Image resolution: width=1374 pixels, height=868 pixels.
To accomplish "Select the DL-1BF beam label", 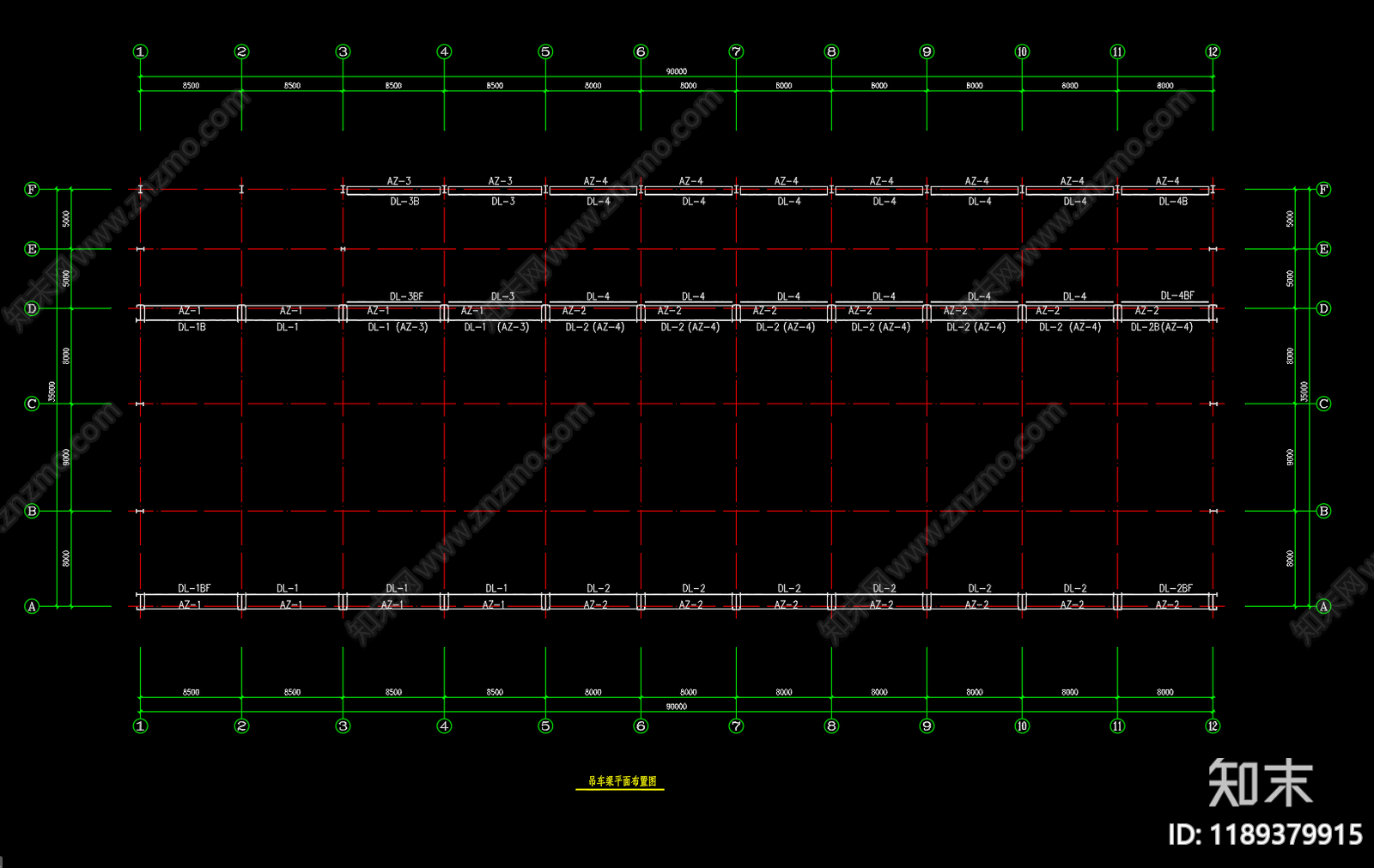I will click(x=194, y=588).
